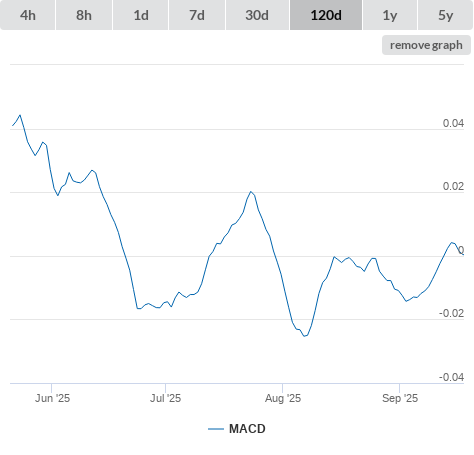
Task: Click the Aug '25 axis label
Action: (x=283, y=398)
